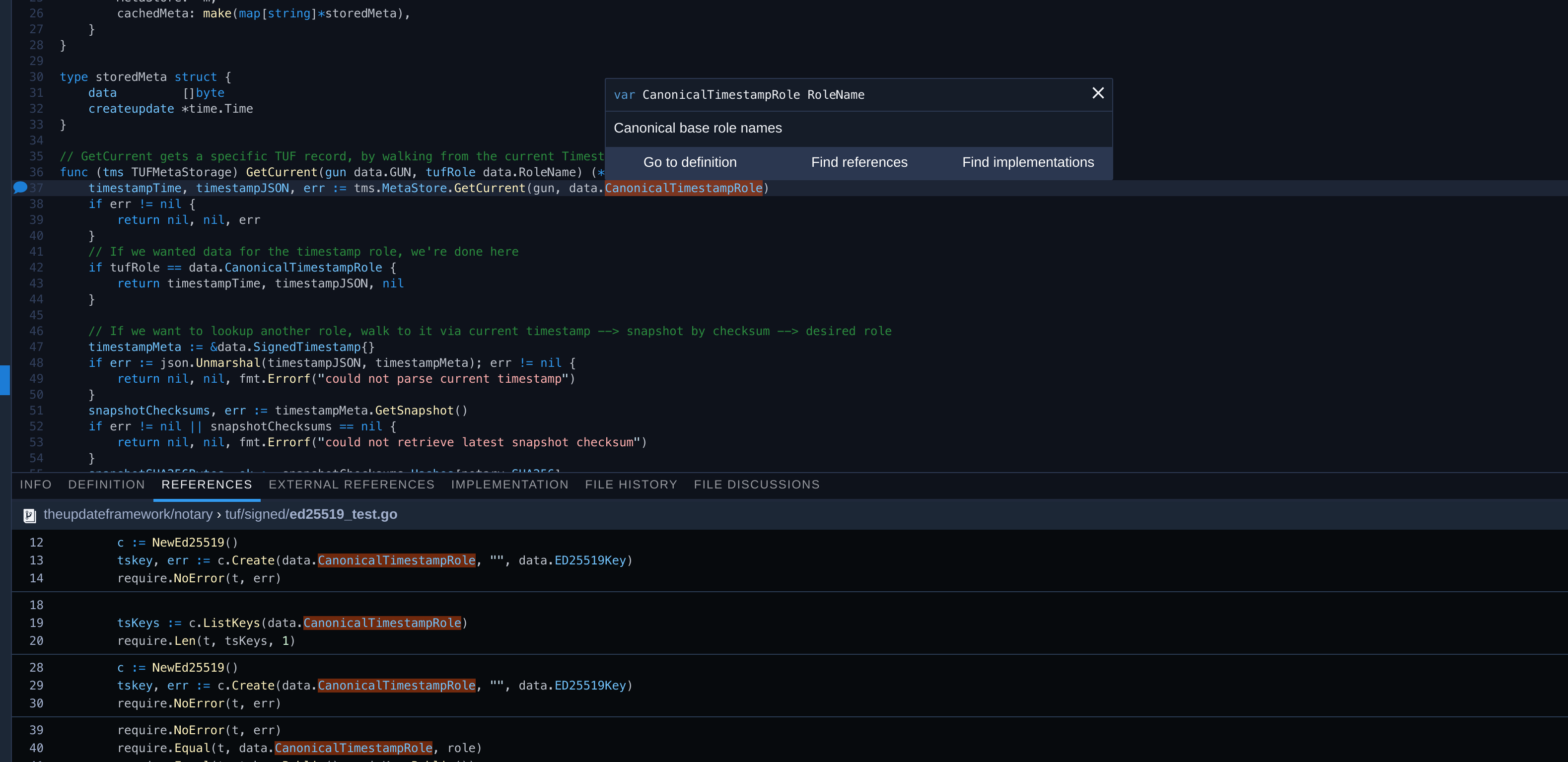The width and height of the screenshot is (1568, 762).
Task: Click Find implementations in the hover card
Action: tap(1027, 162)
